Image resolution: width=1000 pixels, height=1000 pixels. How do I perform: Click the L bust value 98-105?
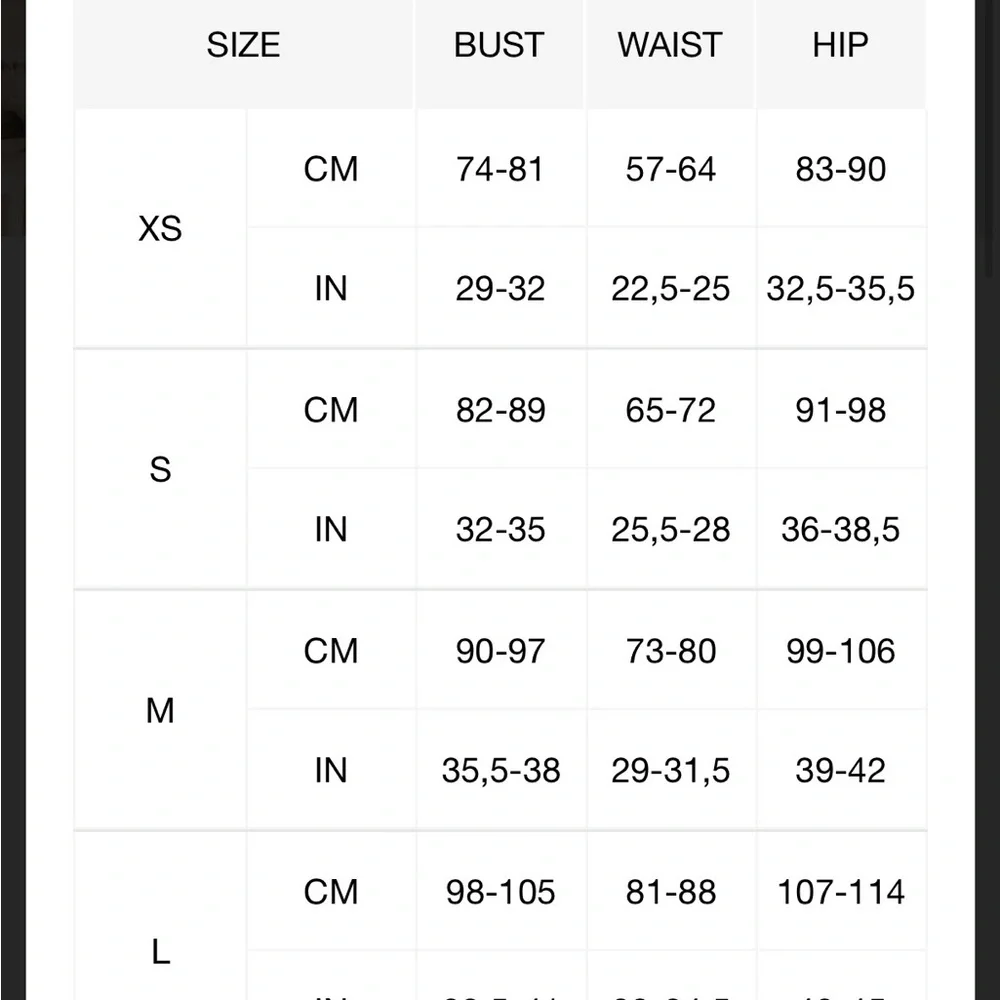tap(500, 892)
